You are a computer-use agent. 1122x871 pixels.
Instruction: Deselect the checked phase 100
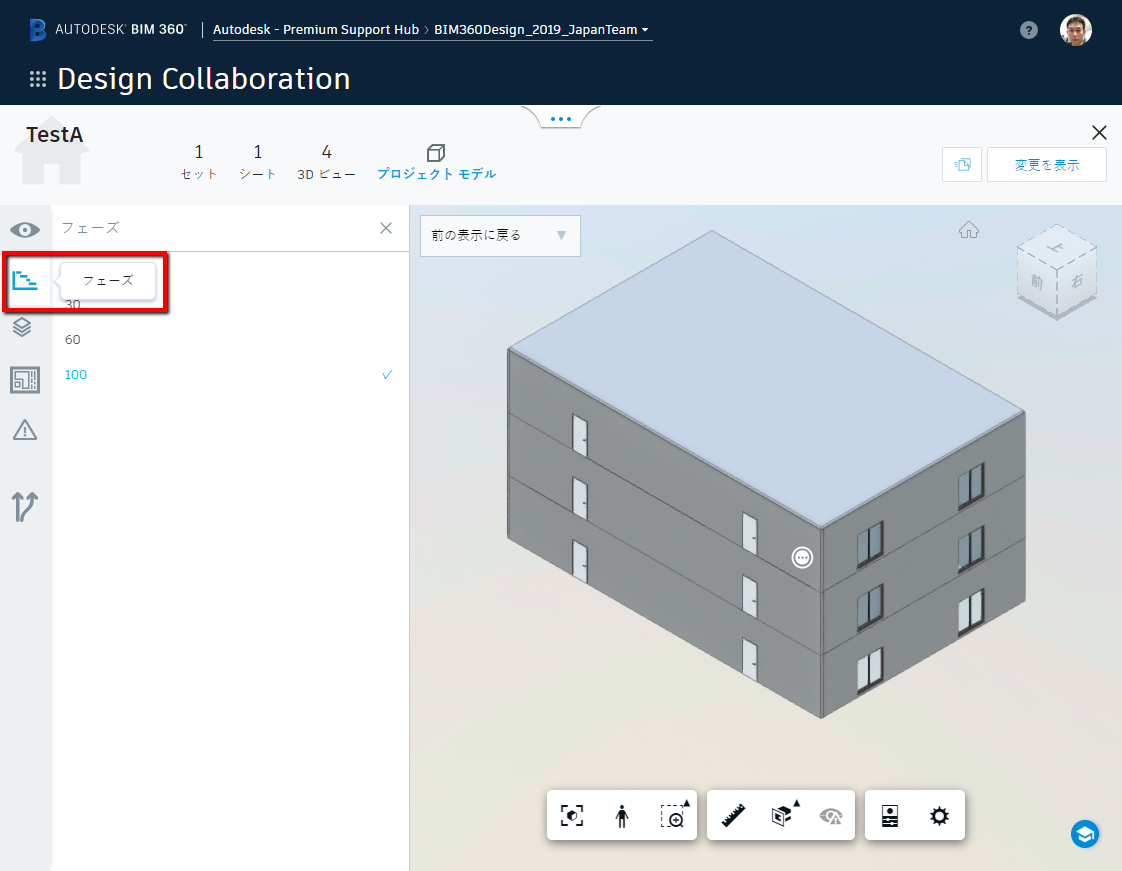(x=75, y=375)
